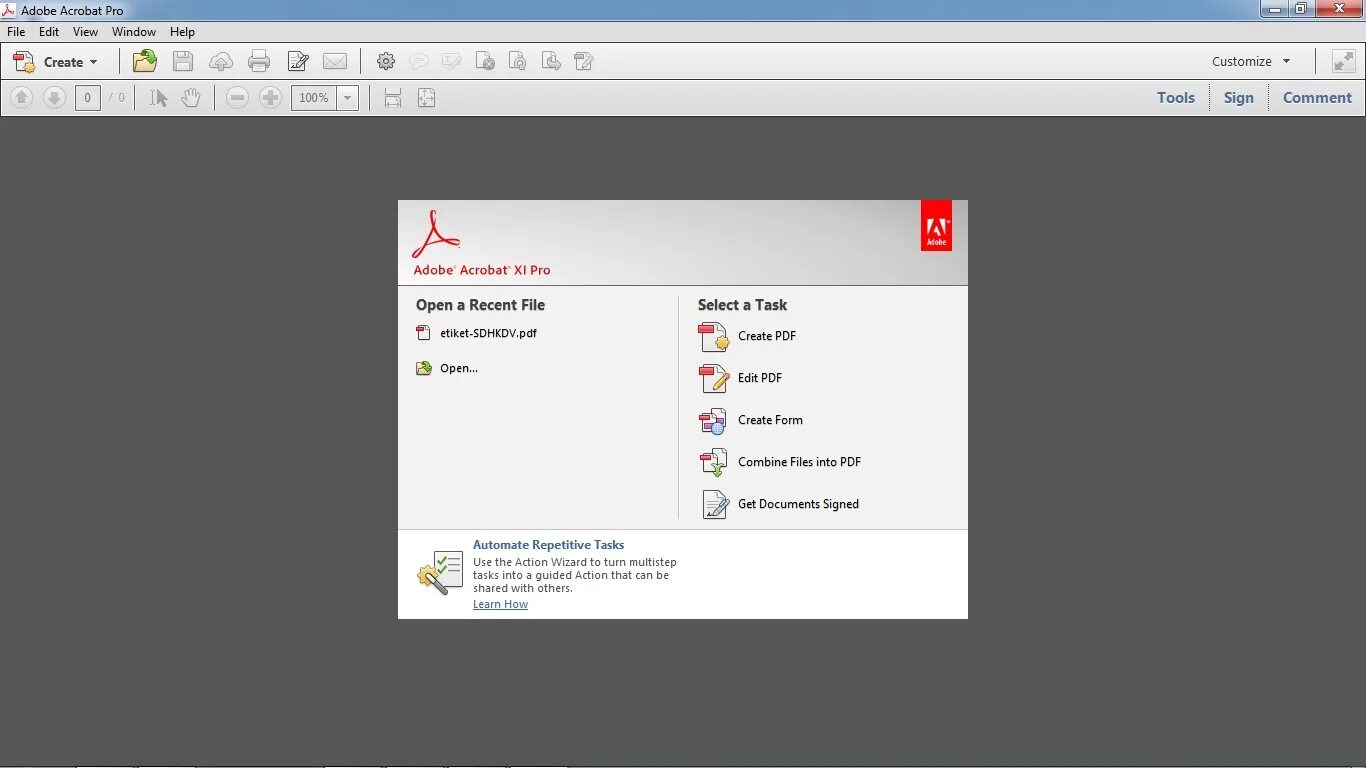The height and width of the screenshot is (768, 1366).
Task: Open the Help menu
Action: [x=182, y=32]
